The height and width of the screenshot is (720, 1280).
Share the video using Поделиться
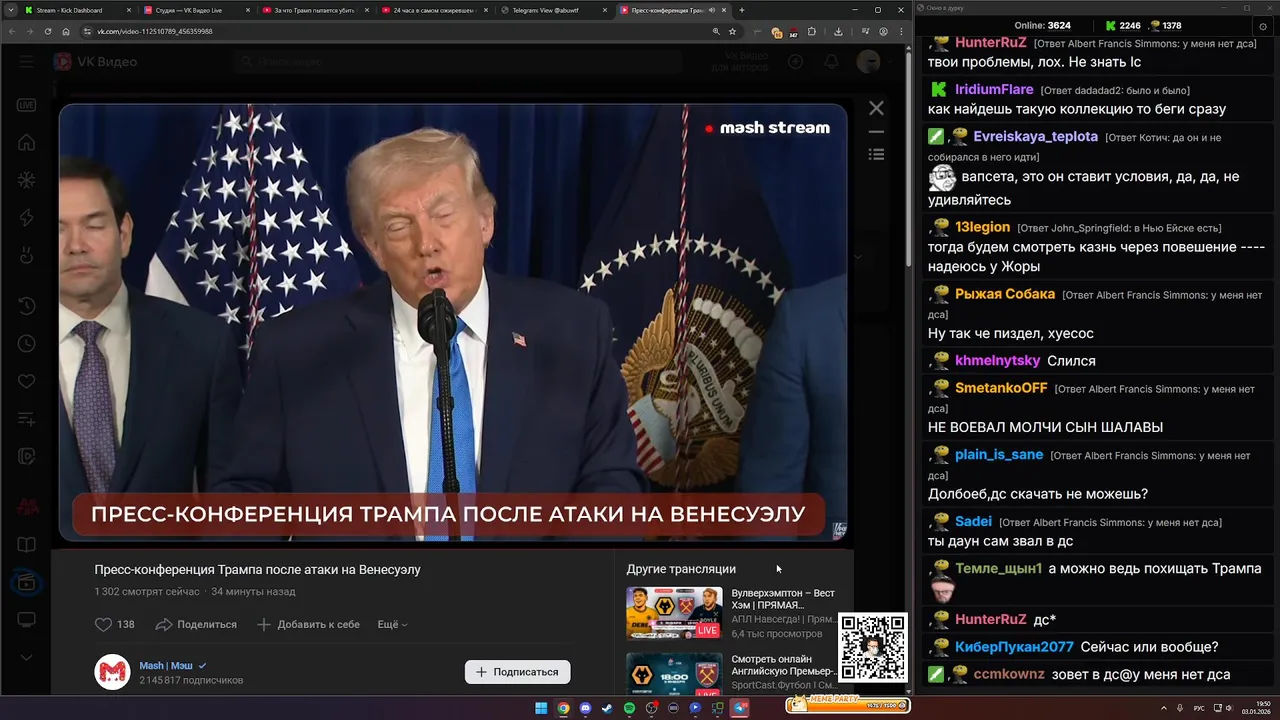coord(196,624)
